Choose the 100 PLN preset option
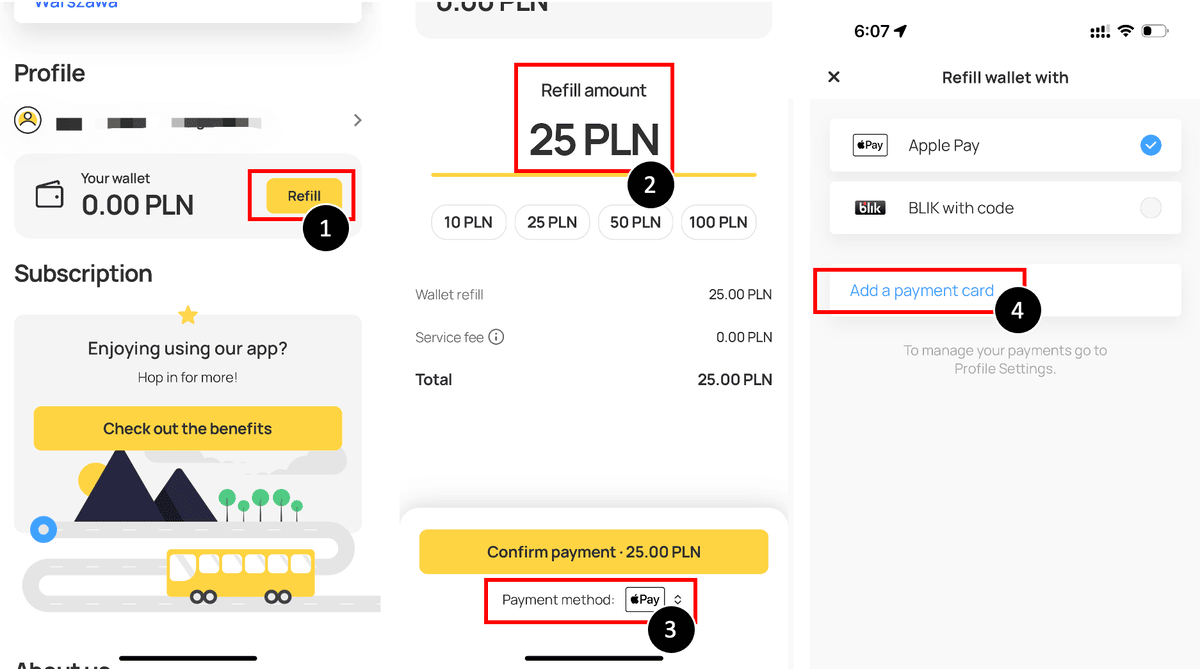This screenshot has width=1200, height=669. coord(718,222)
